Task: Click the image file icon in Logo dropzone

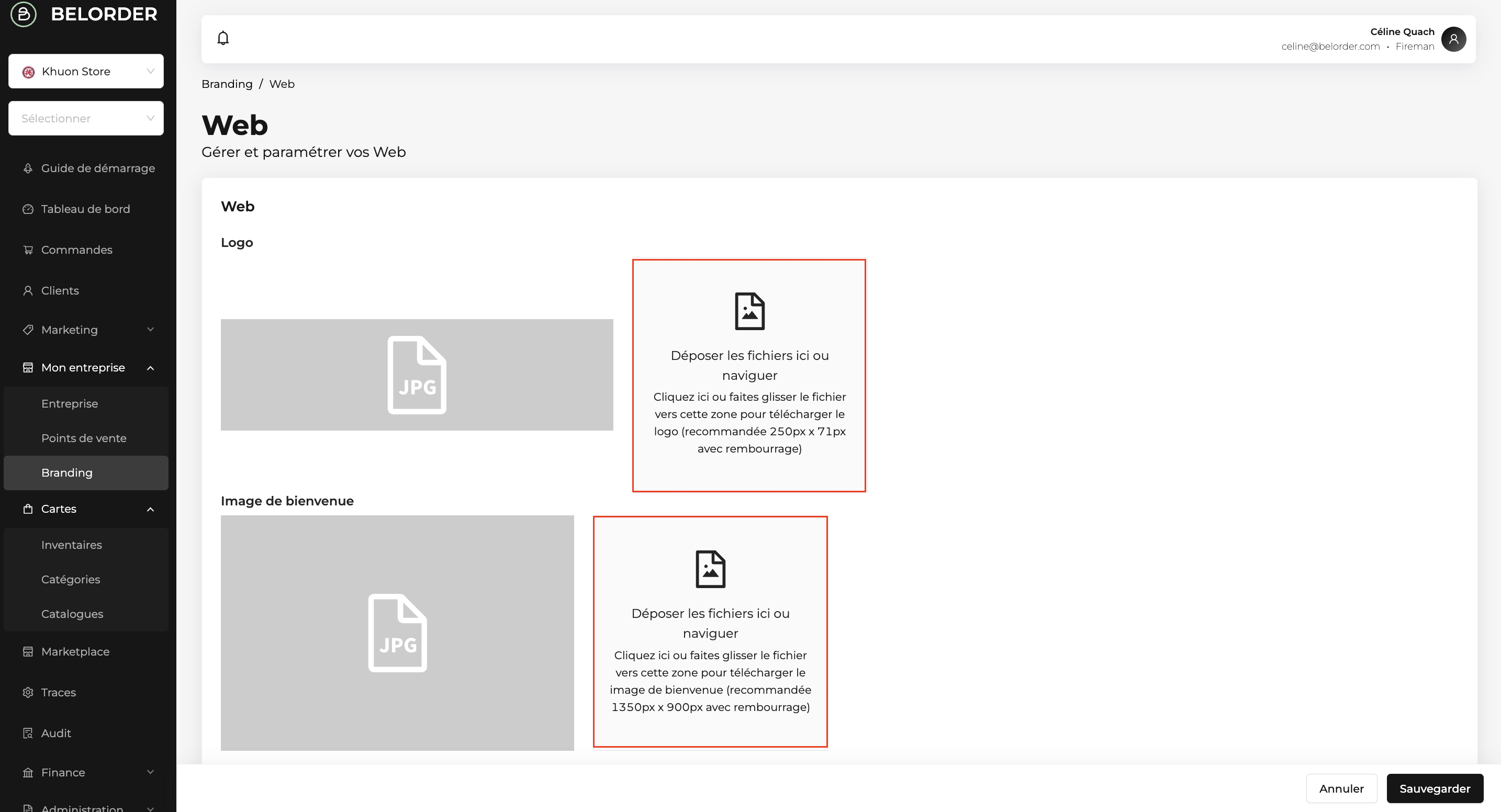Action: tap(749, 311)
